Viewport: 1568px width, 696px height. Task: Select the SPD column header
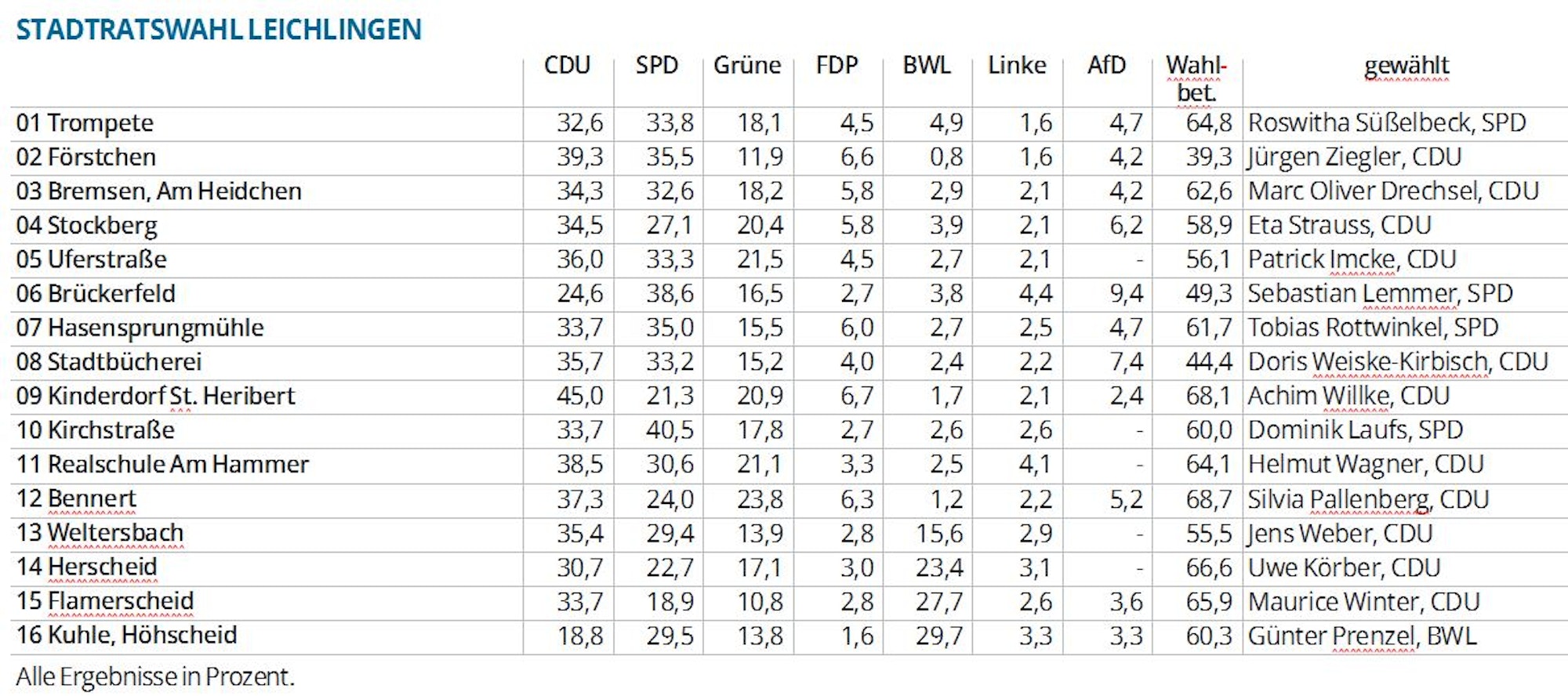[x=657, y=65]
